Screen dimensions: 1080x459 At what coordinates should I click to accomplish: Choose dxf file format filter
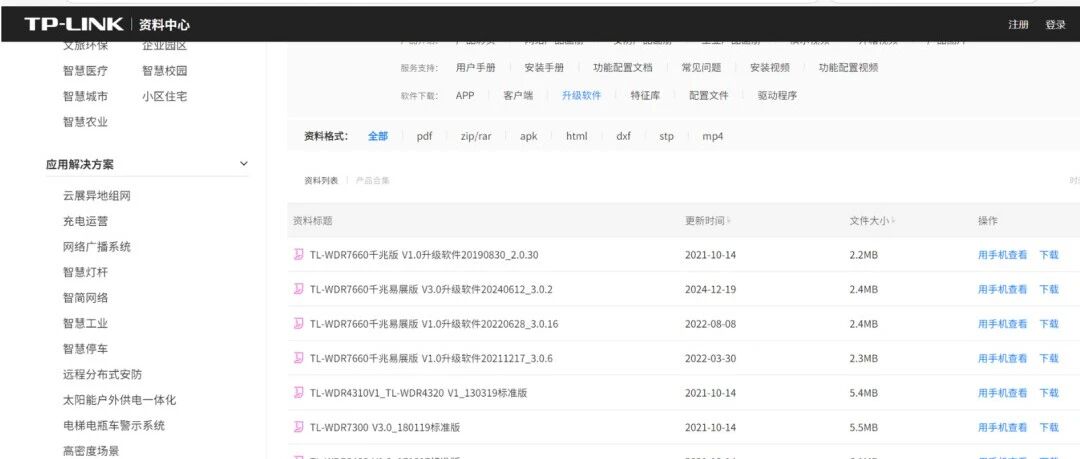tap(623, 136)
